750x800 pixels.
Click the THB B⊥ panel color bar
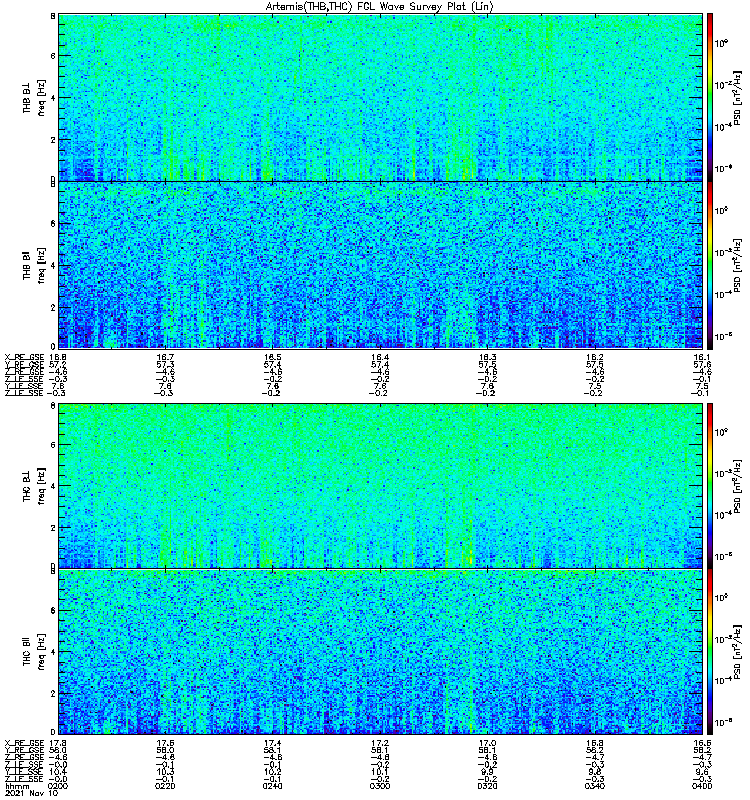(x=710, y=97)
